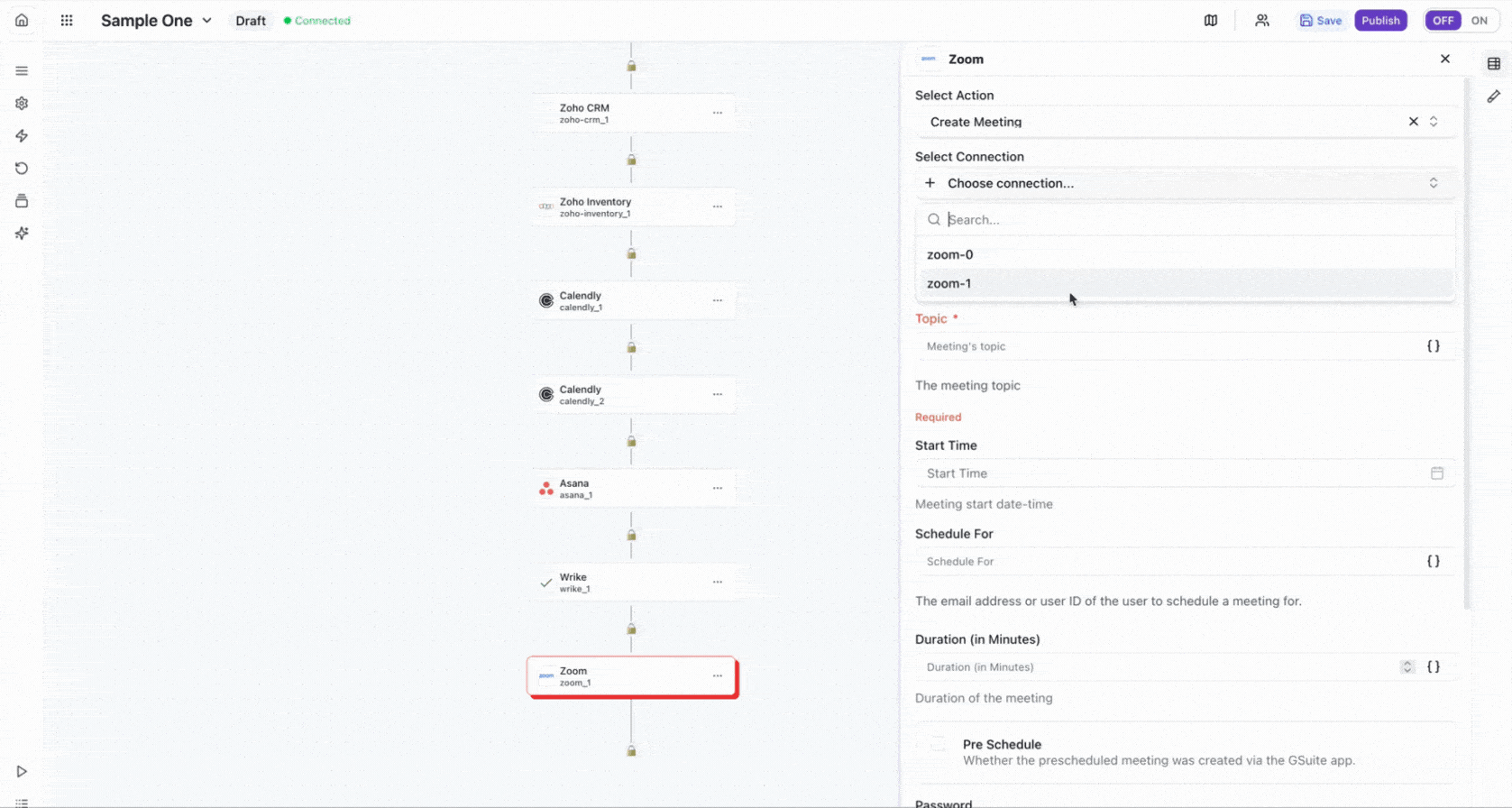Click the Duration minutes stepper arrows
1512x808 pixels.
coord(1407,667)
